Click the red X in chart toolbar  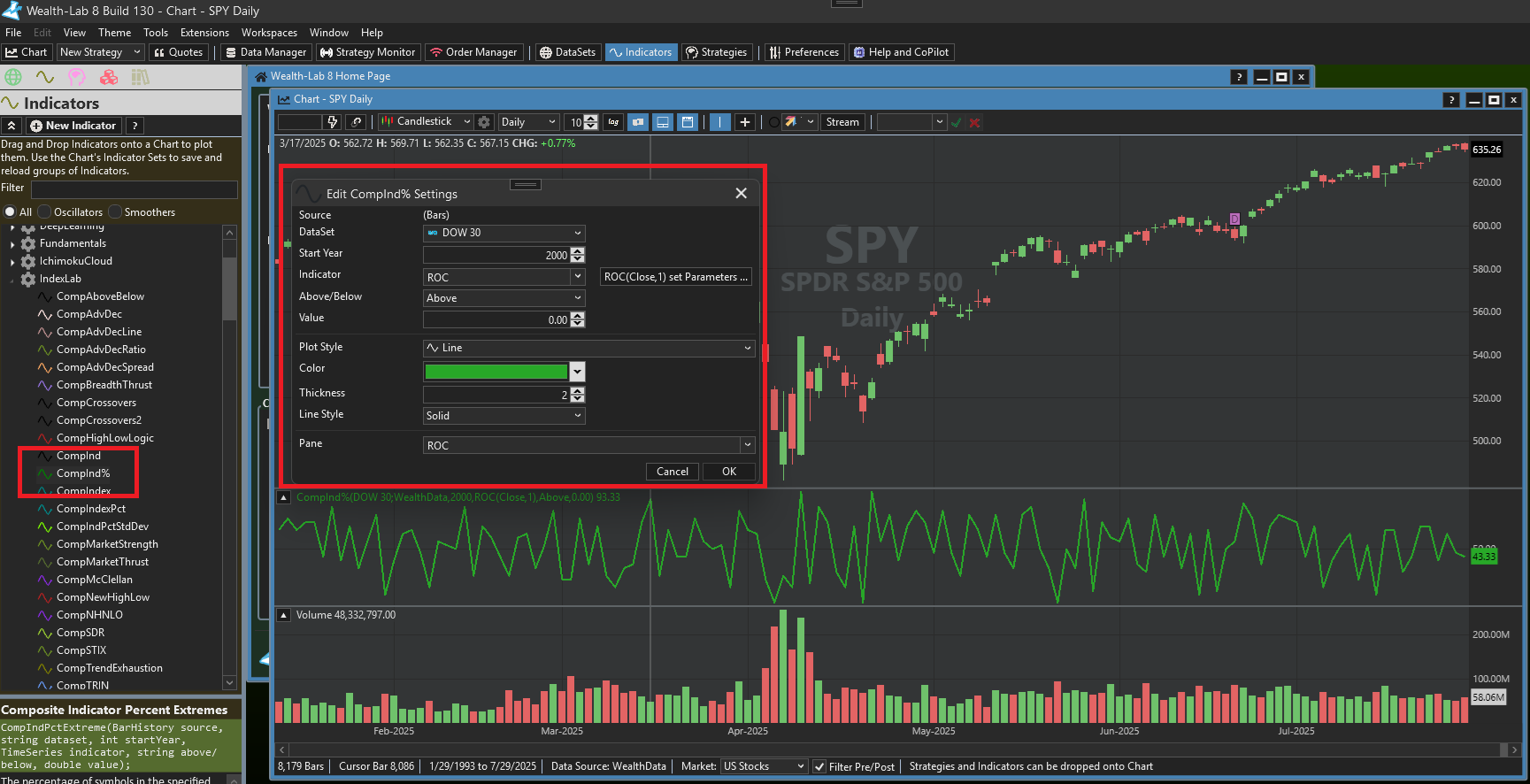tap(974, 122)
